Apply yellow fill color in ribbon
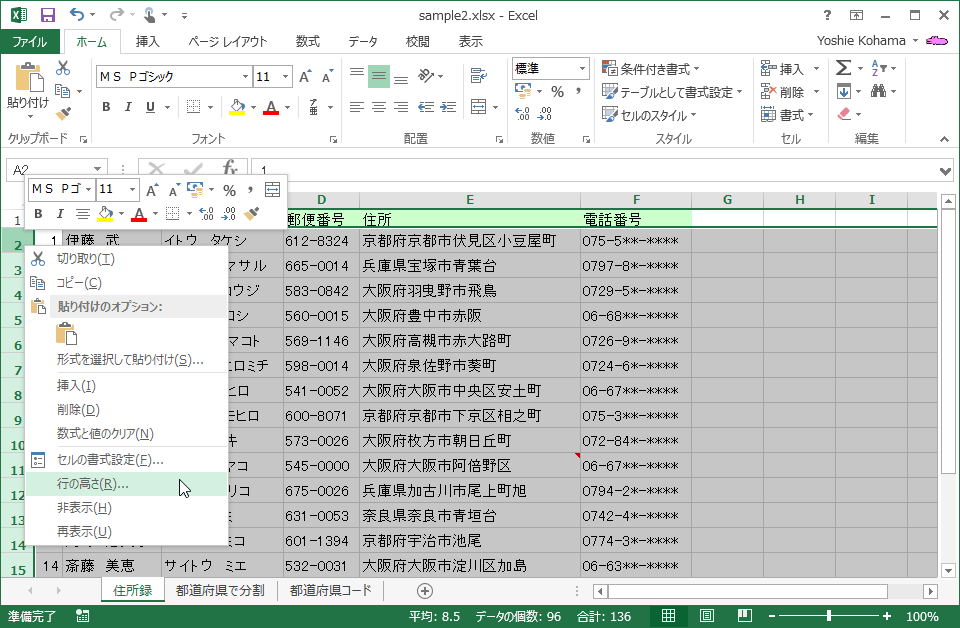Screen dimensions: 960x628 [x=237, y=107]
